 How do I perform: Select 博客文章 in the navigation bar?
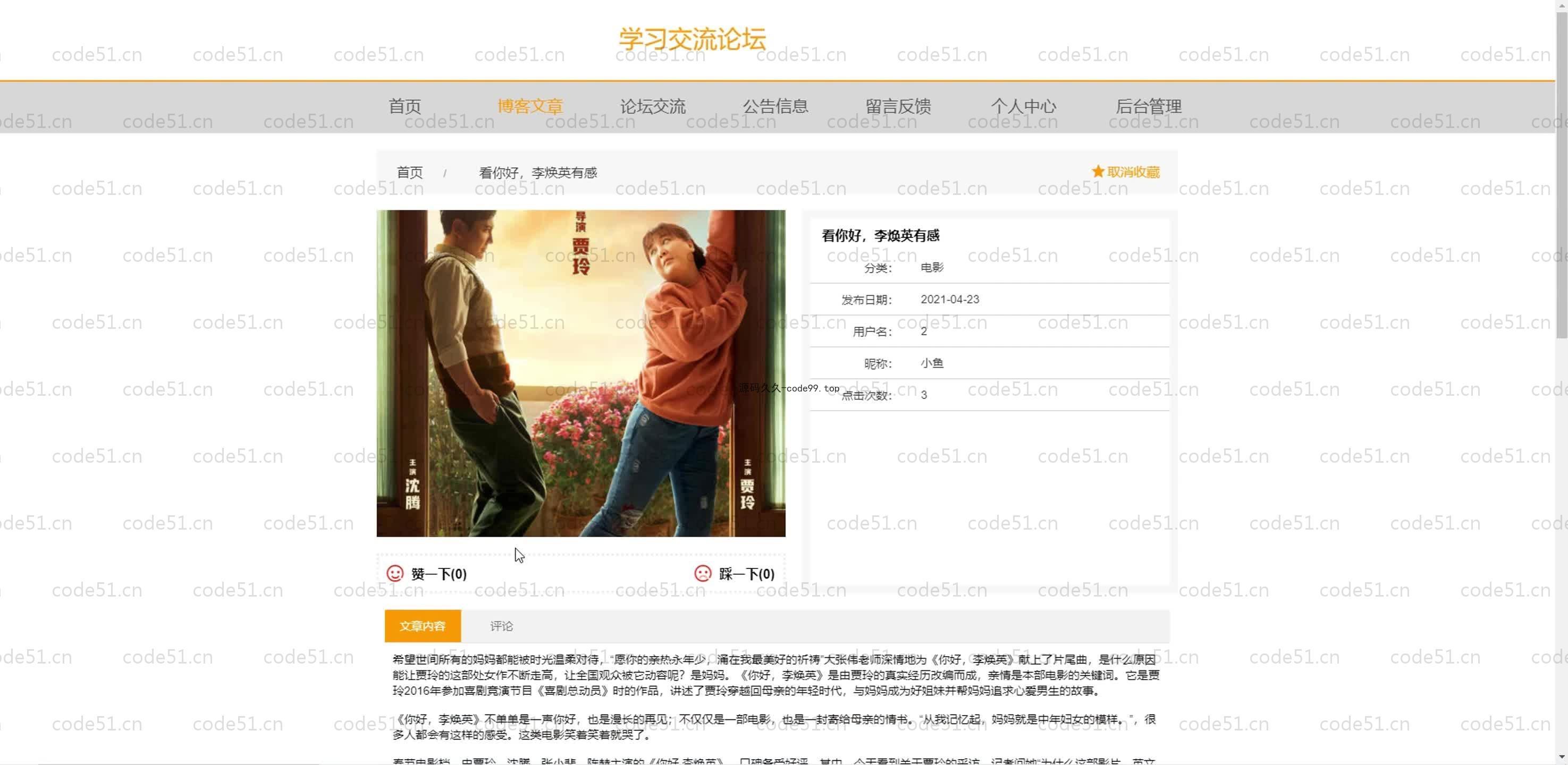point(530,106)
